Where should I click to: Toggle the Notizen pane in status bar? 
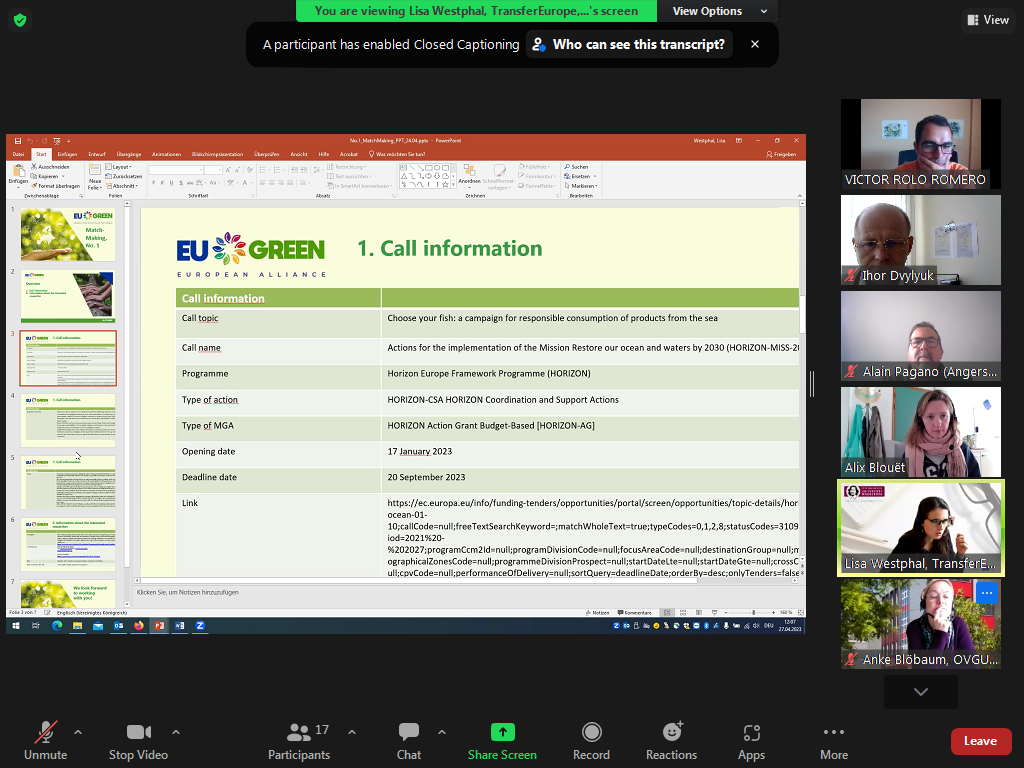pos(598,613)
